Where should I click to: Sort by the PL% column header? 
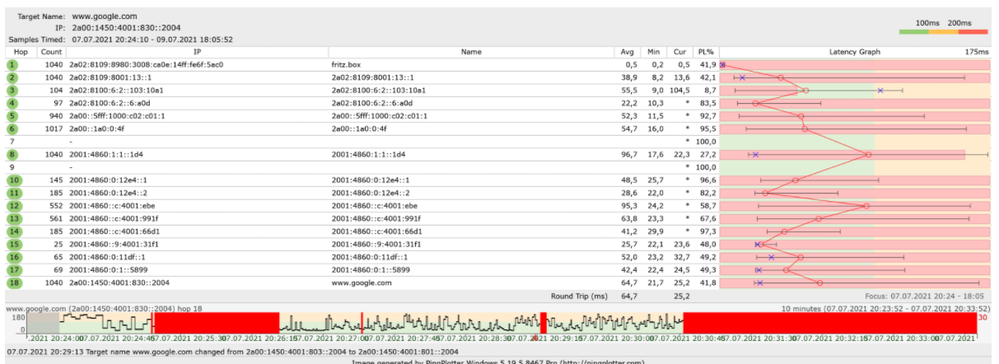coord(706,52)
